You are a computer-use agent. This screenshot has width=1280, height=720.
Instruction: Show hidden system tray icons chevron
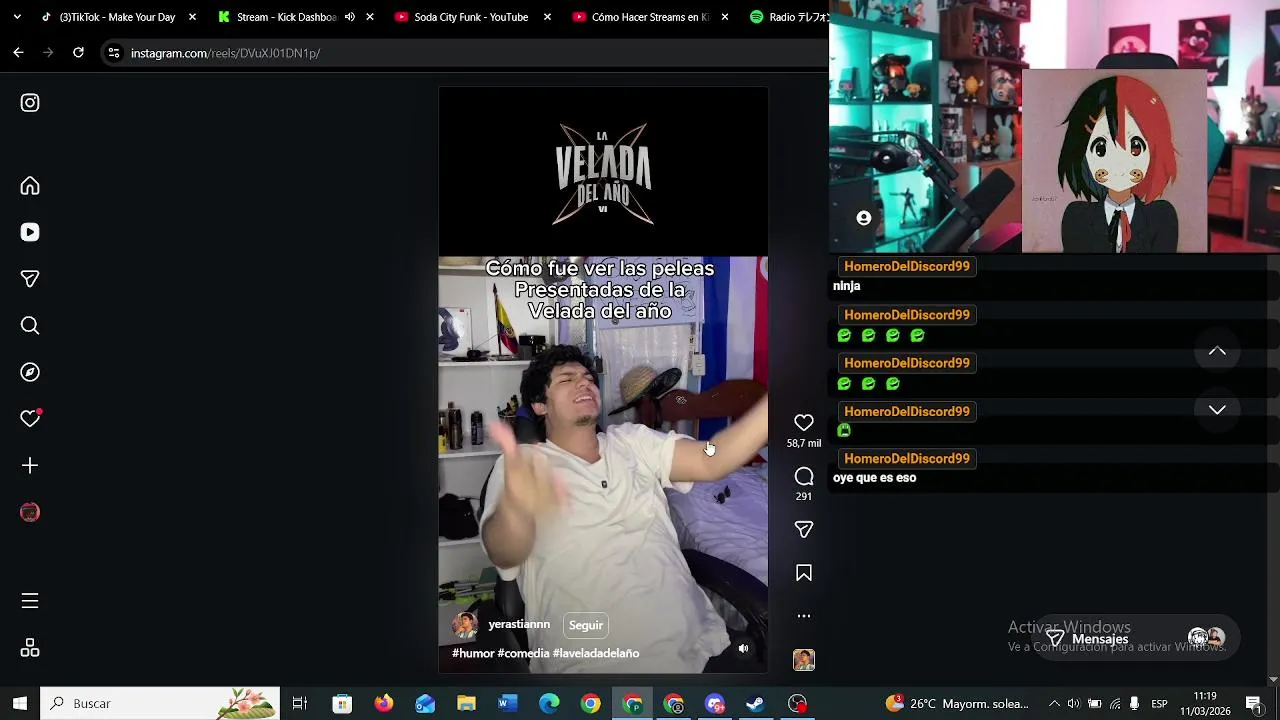1054,703
